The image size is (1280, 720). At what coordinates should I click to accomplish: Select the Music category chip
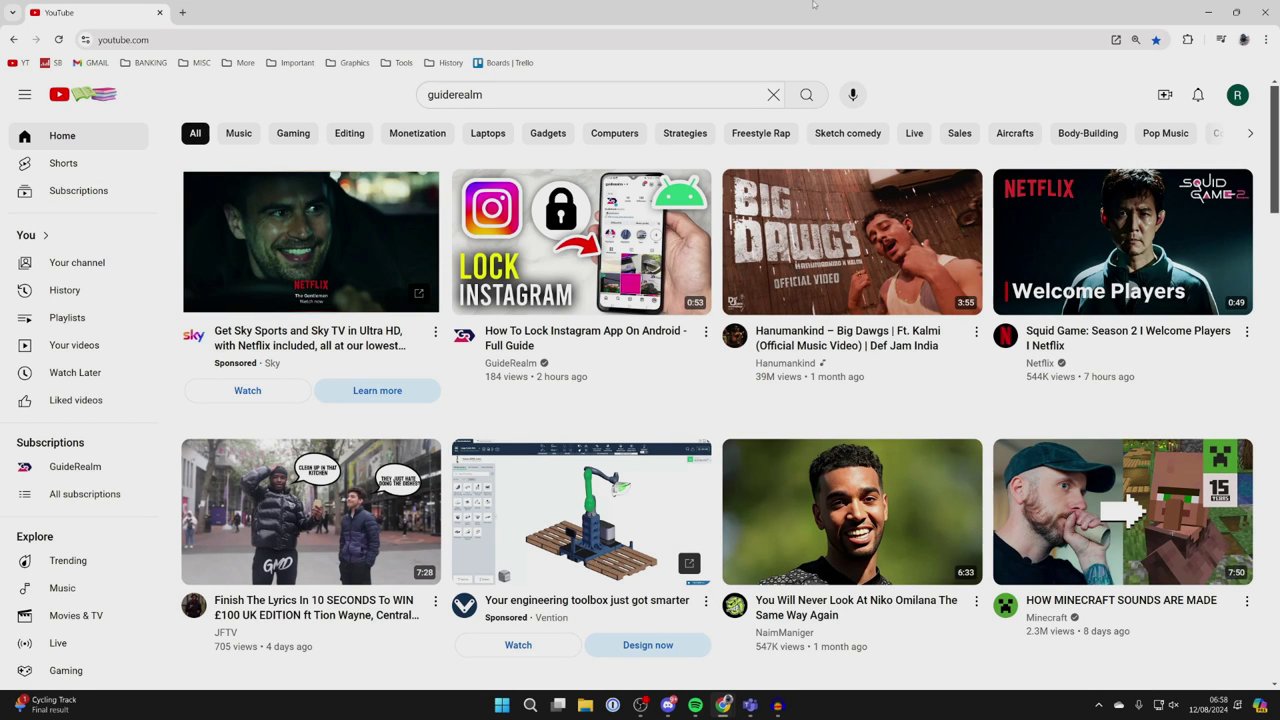(x=238, y=133)
